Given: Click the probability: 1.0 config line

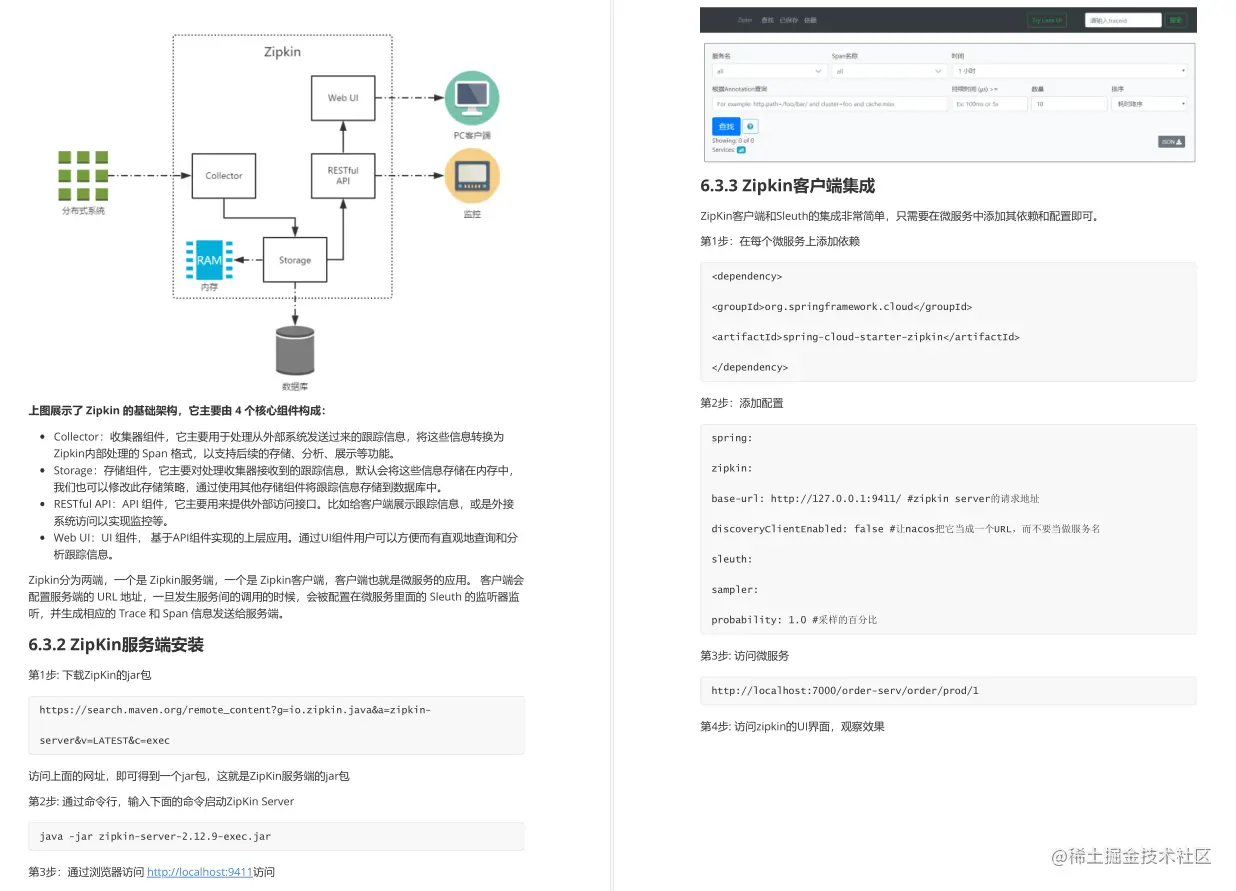Looking at the screenshot, I should [794, 620].
